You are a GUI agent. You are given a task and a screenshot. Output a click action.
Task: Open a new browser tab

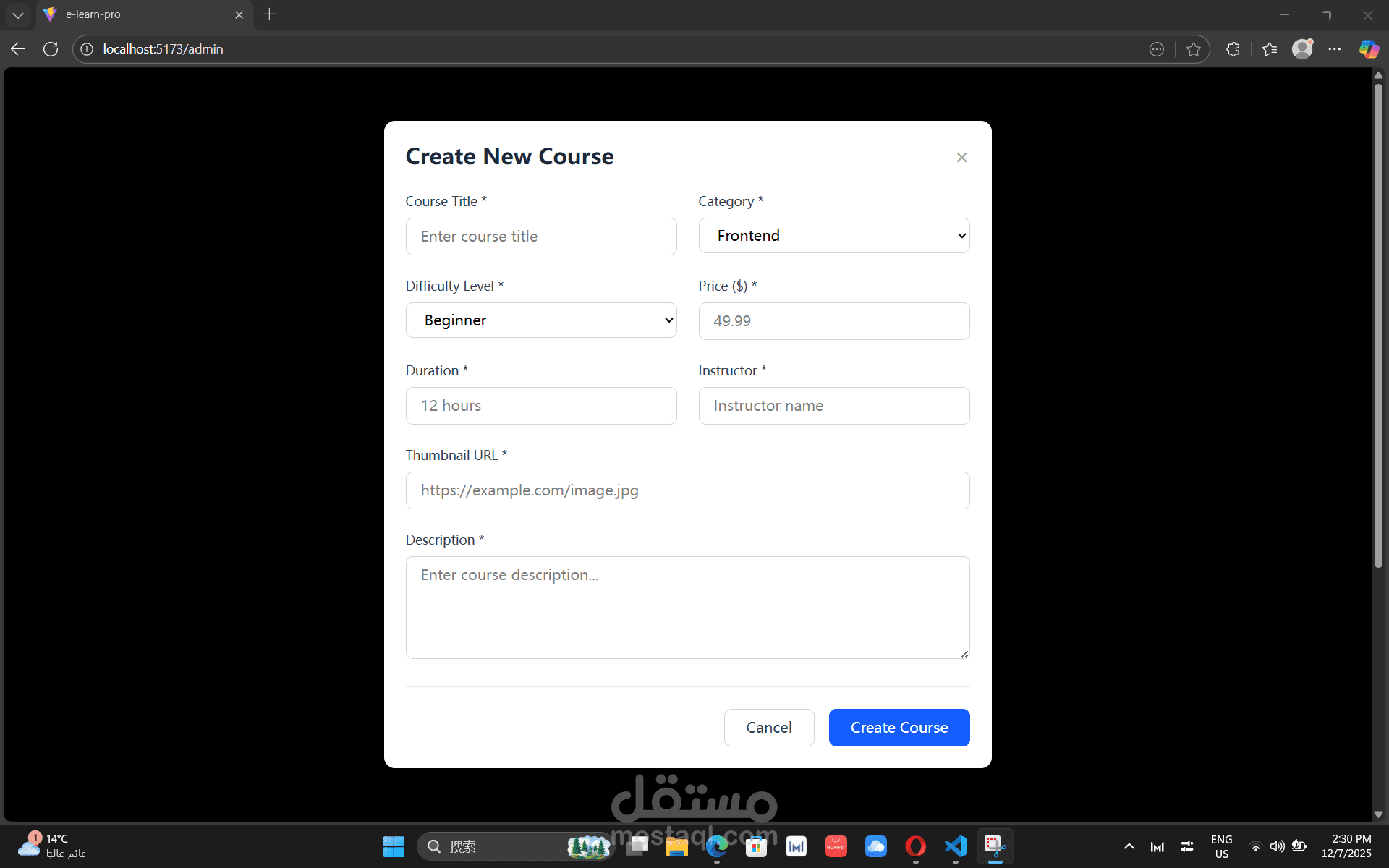(269, 14)
